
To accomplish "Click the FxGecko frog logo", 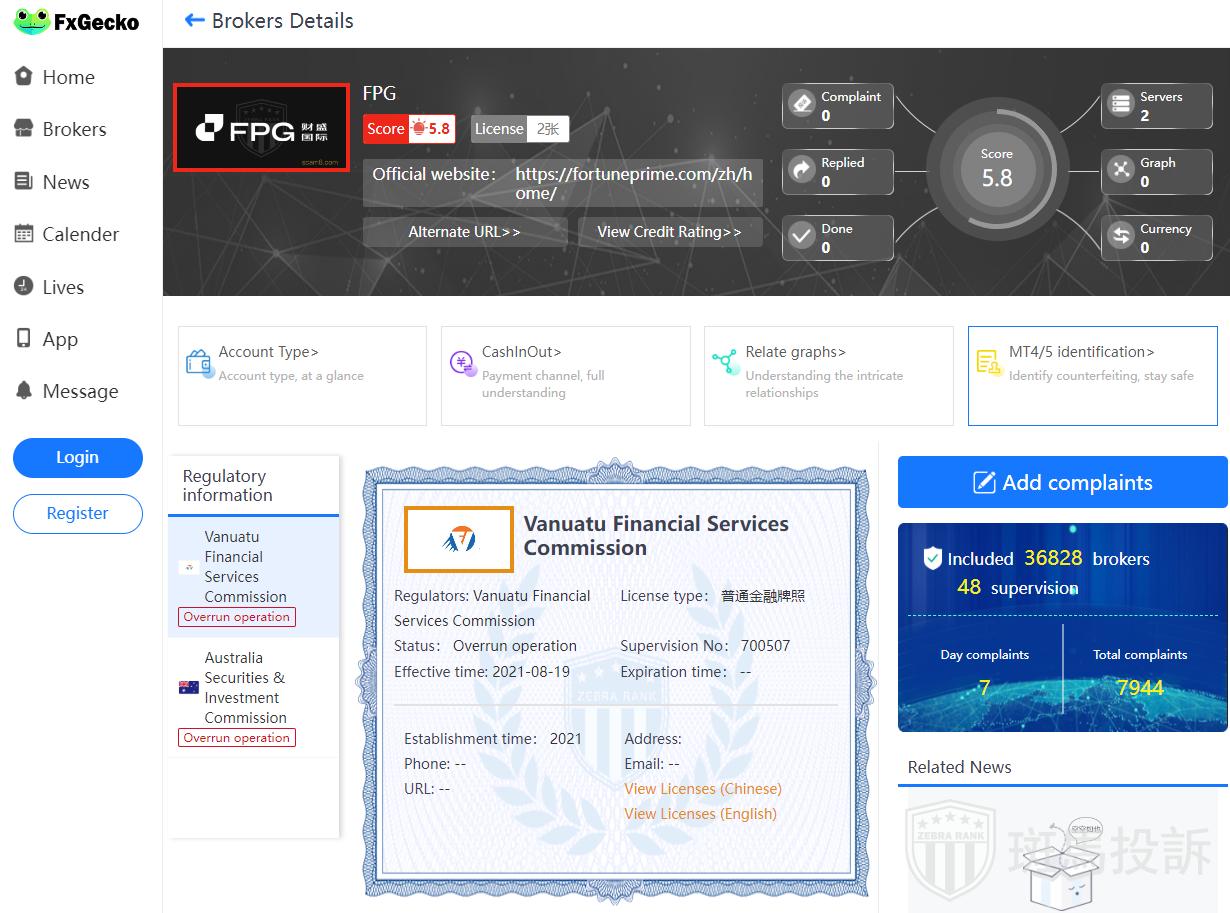I will pos(32,21).
